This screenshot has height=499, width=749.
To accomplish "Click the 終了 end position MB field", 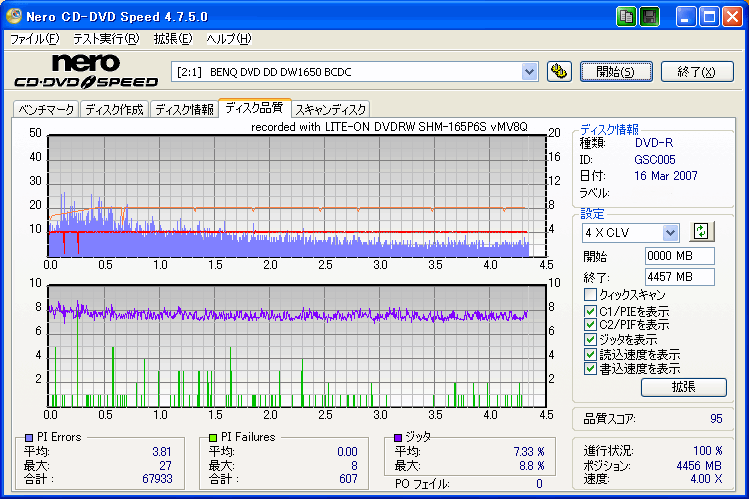I will click(679, 277).
